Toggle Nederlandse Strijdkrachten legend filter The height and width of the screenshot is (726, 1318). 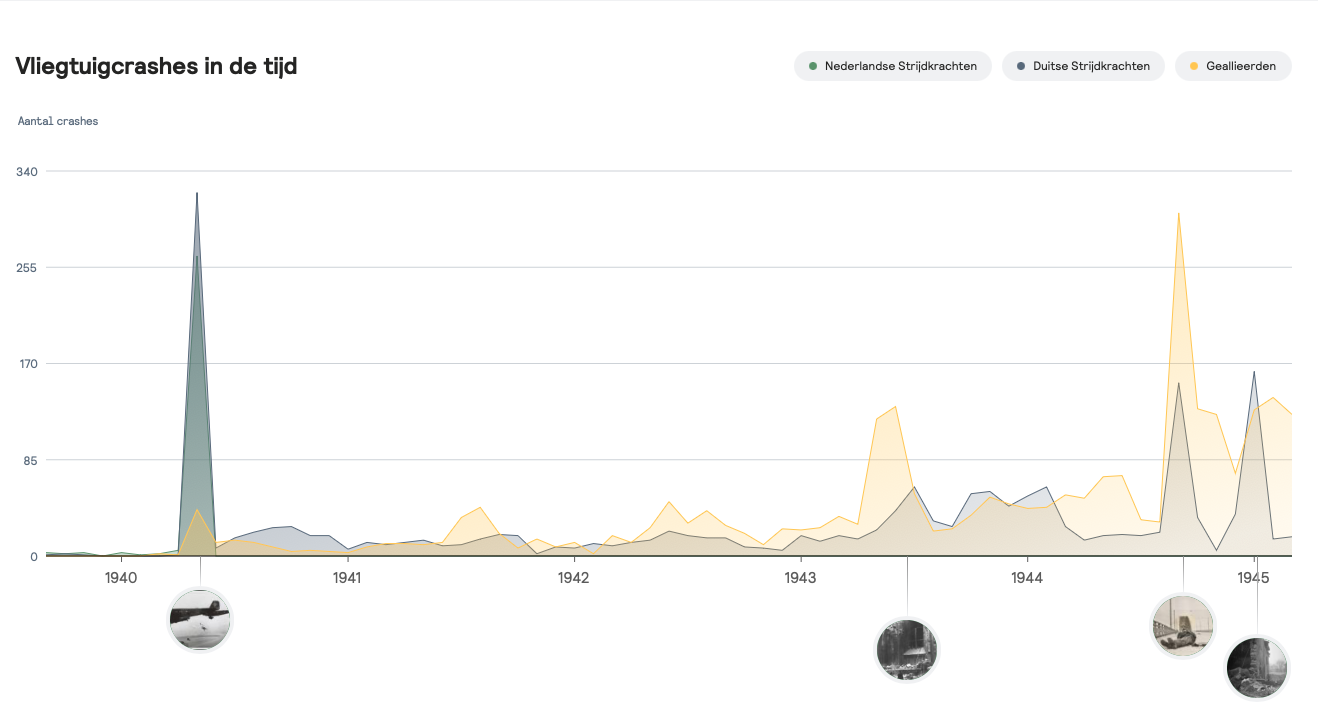pyautogui.click(x=893, y=66)
